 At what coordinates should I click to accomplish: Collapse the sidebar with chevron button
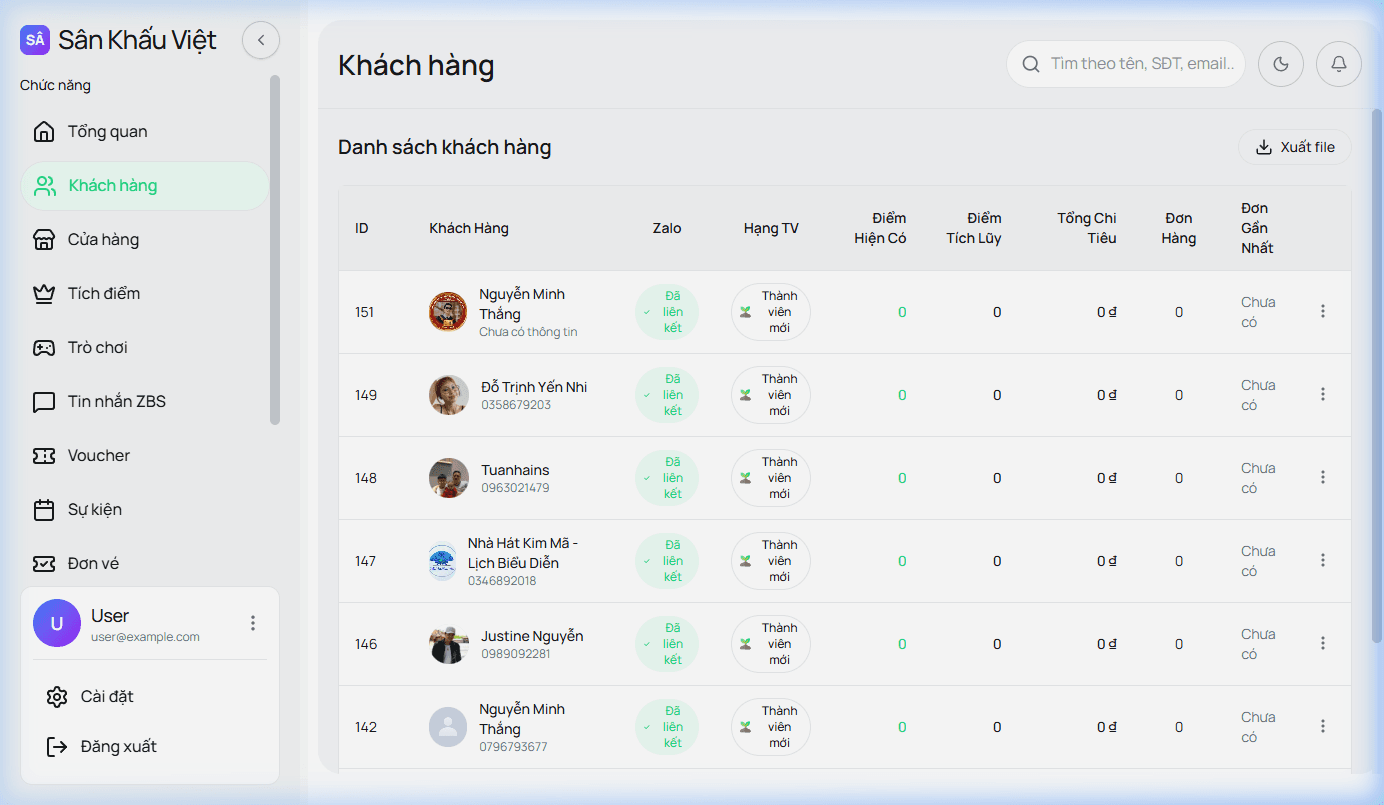point(261,40)
